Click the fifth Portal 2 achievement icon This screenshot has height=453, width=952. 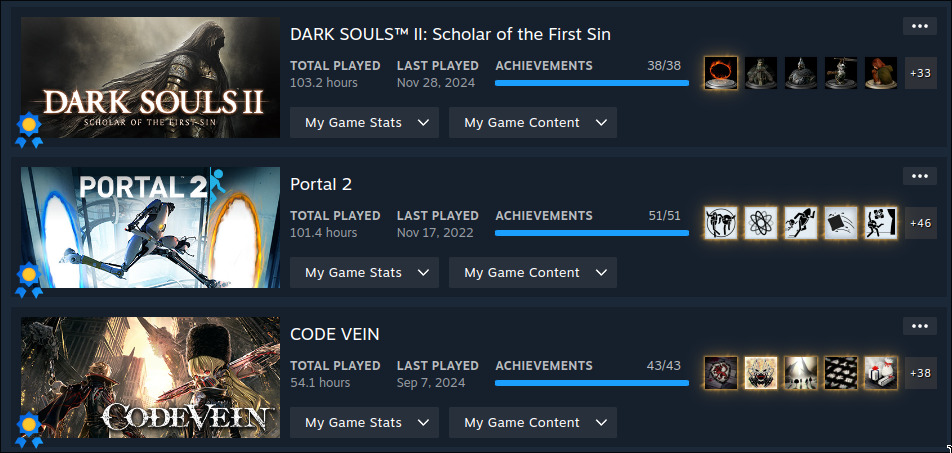click(x=880, y=223)
